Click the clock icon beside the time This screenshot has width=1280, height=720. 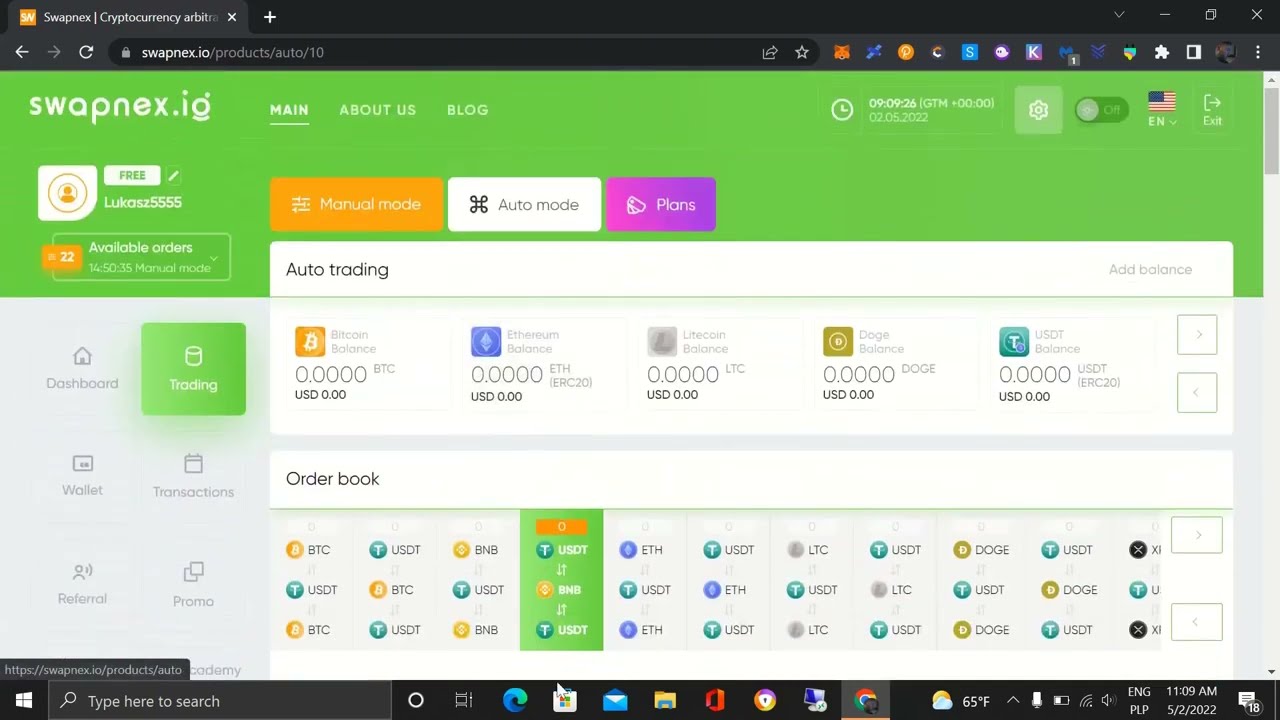[842, 110]
